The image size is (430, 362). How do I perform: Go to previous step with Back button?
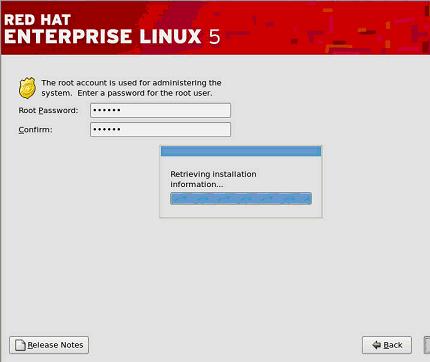387,345
